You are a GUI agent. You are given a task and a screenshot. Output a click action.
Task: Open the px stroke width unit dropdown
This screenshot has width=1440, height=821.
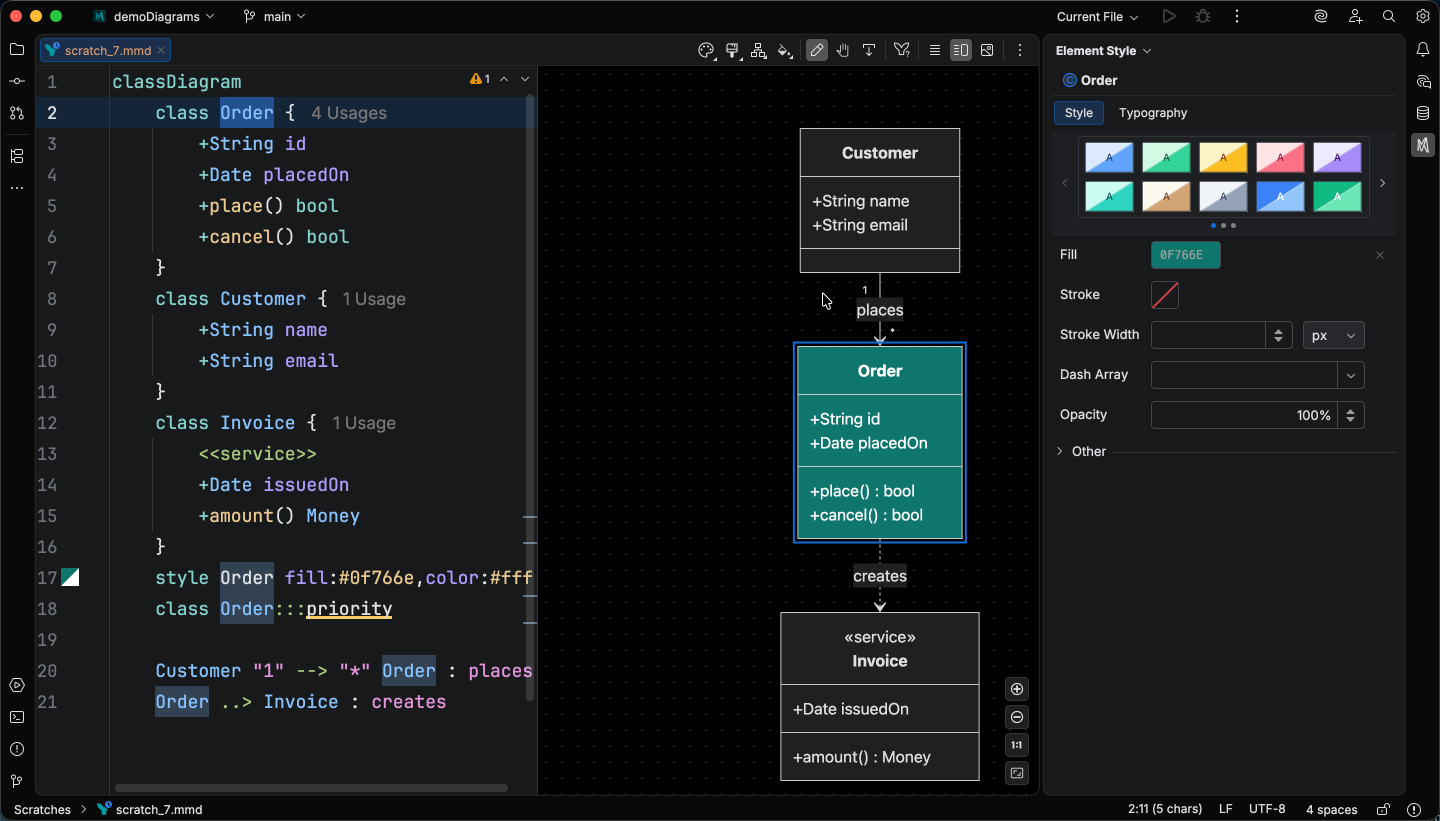pos(1334,335)
